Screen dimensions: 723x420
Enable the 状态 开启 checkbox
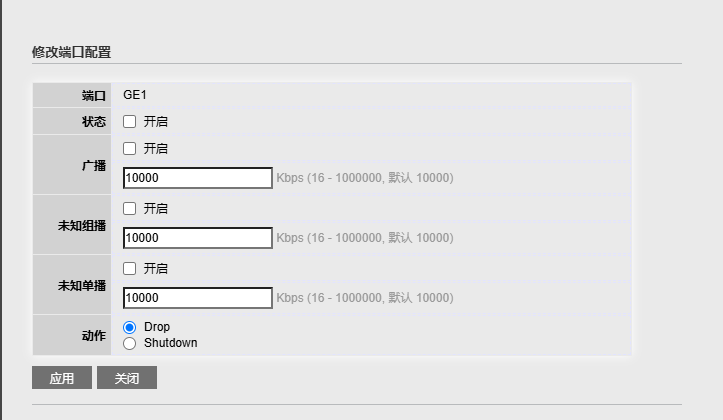pos(130,122)
